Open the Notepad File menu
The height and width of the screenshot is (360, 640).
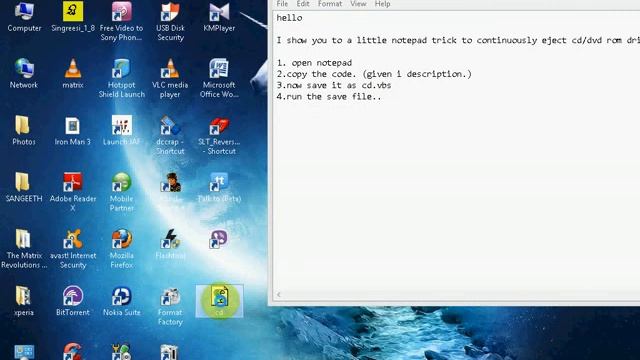[x=282, y=4]
